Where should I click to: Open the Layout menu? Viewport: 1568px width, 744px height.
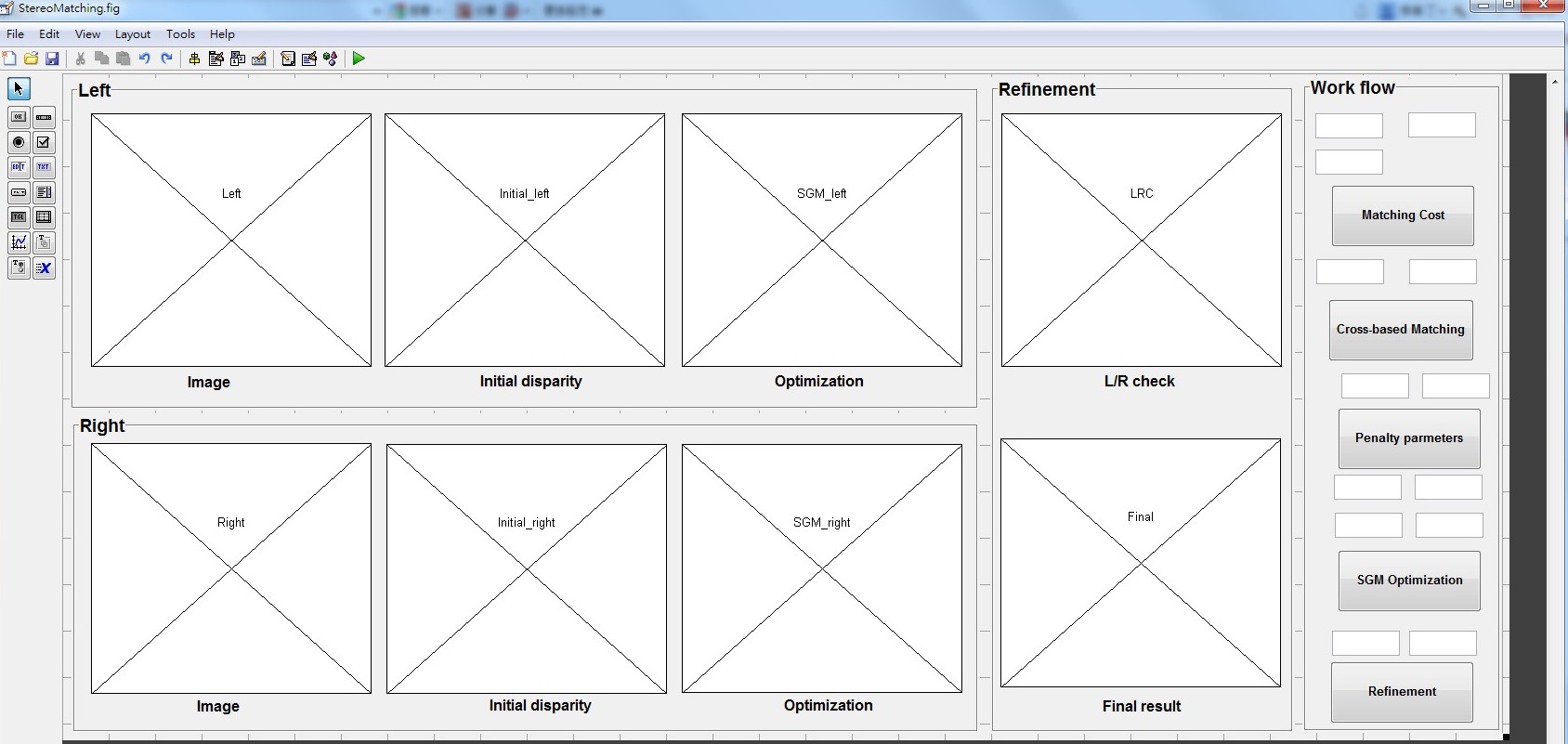tap(133, 33)
